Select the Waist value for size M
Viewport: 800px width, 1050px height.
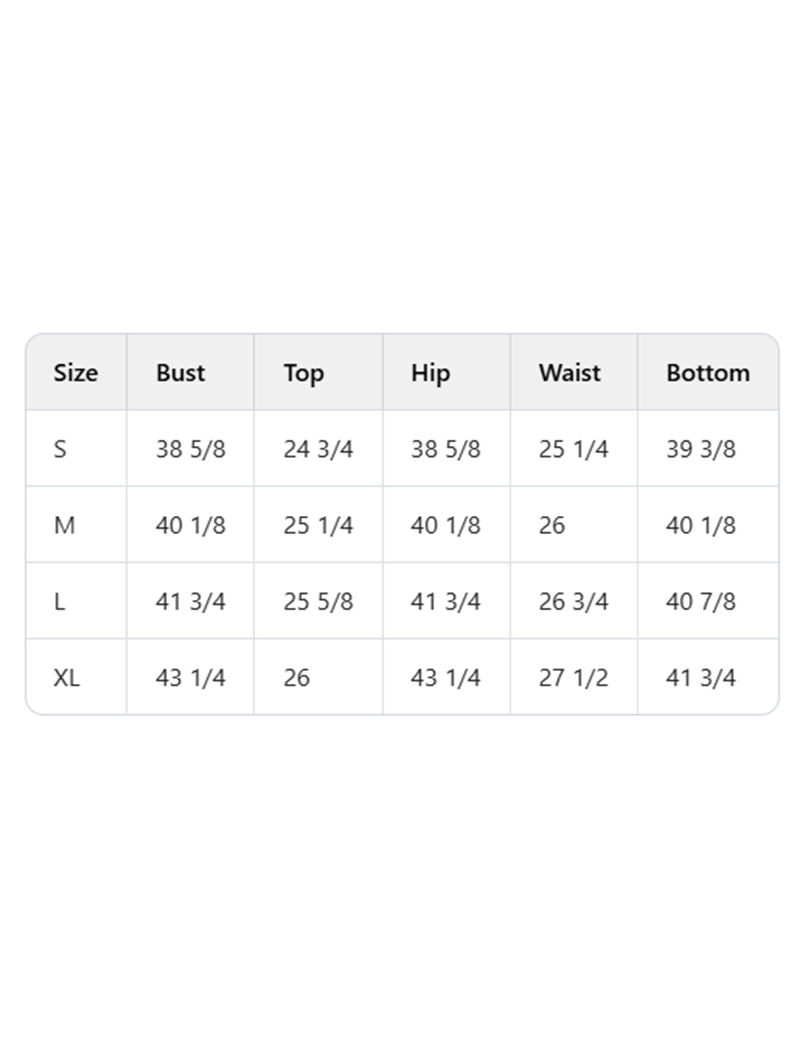point(552,525)
